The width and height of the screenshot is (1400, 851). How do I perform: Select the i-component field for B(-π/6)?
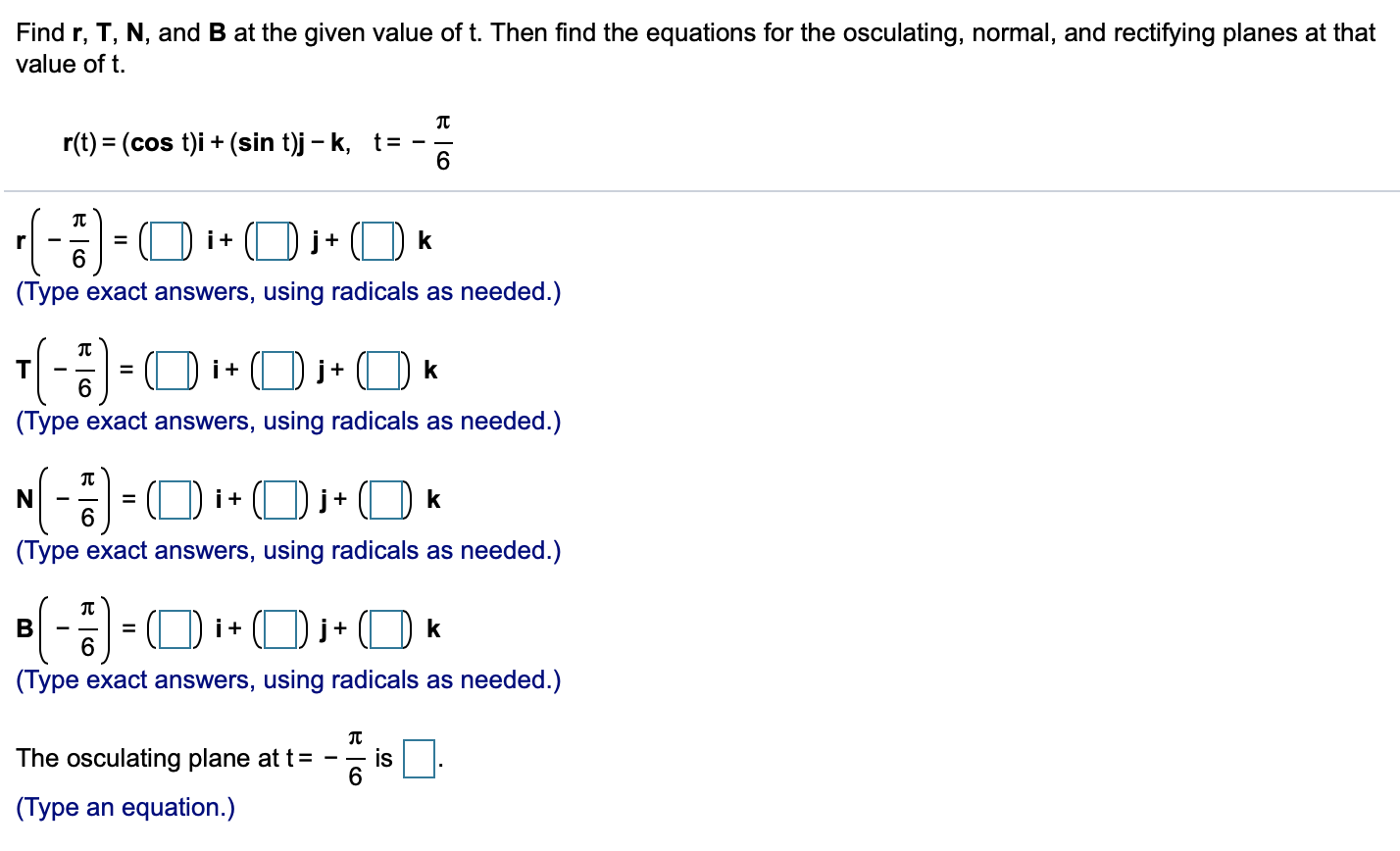pos(175,628)
